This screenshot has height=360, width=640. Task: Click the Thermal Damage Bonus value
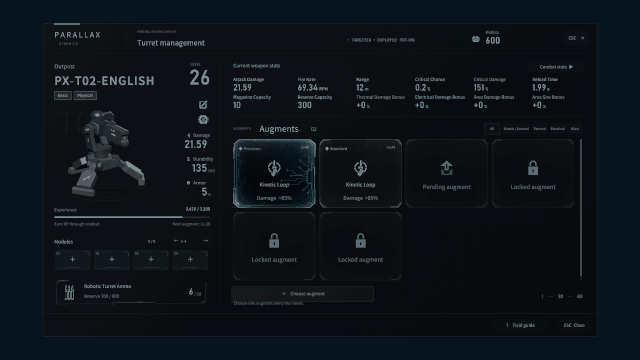click(x=363, y=105)
